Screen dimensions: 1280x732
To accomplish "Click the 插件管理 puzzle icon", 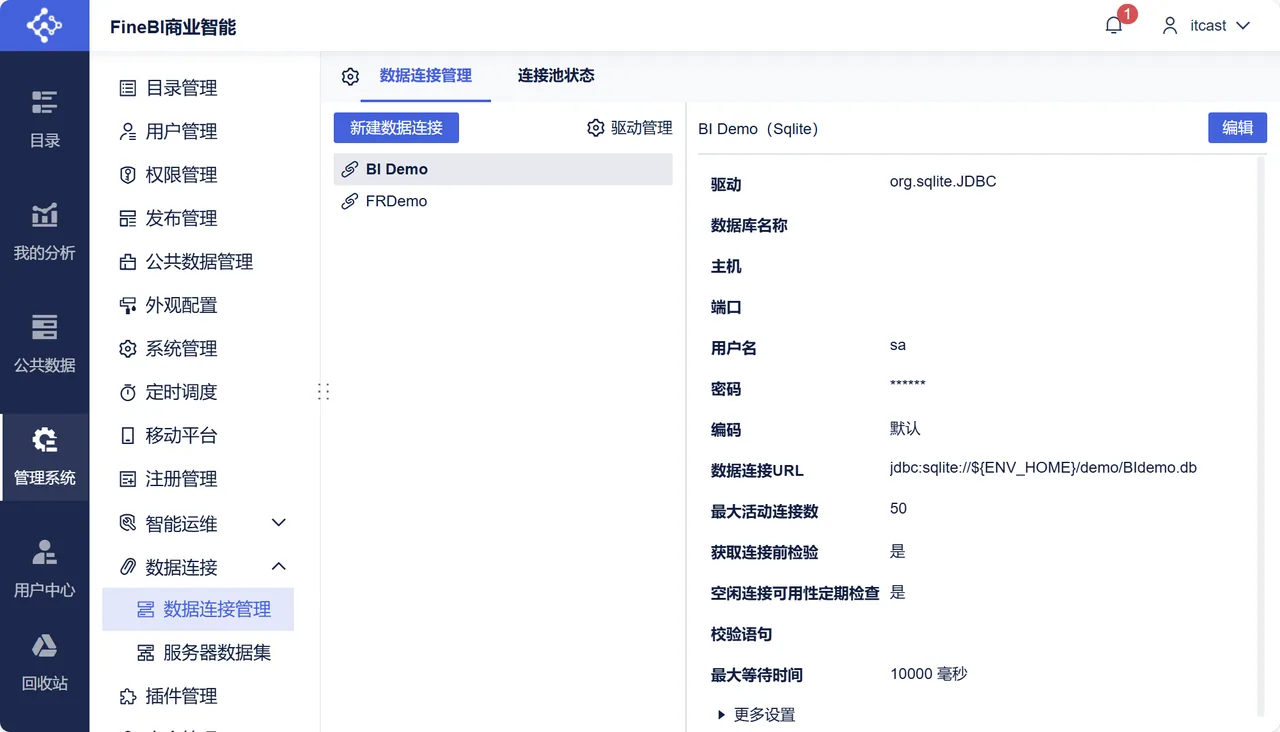I will click(x=128, y=696).
